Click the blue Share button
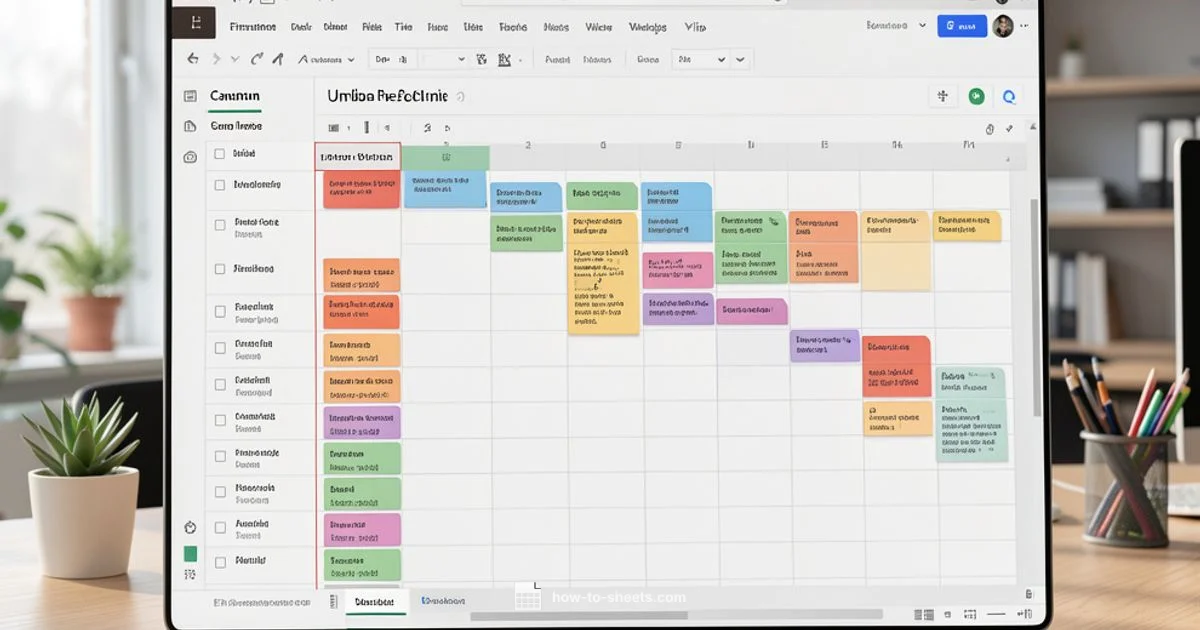This screenshot has width=1200, height=630. [961, 25]
